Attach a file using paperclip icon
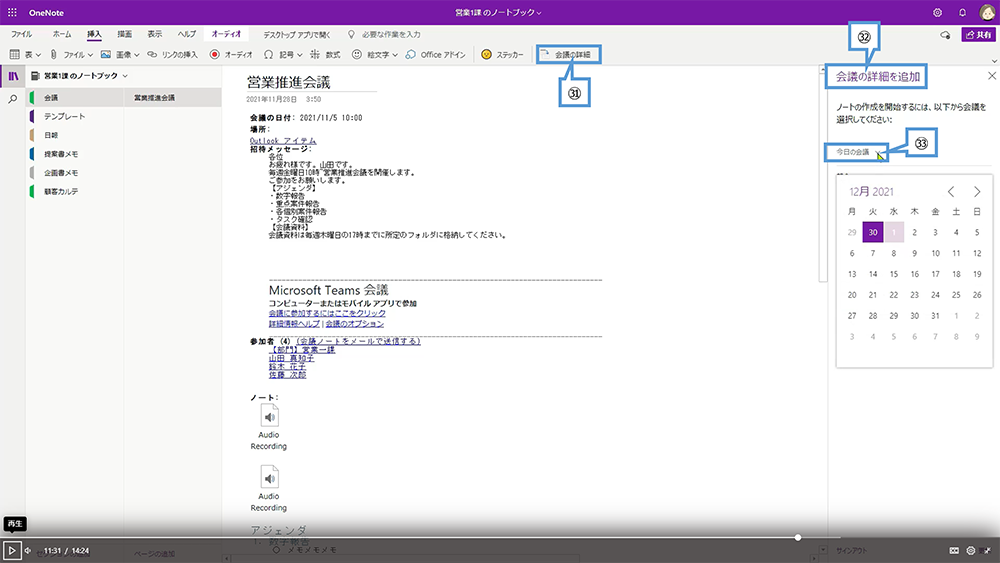Viewport: 1000px width, 563px height. pyautogui.click(x=54, y=55)
